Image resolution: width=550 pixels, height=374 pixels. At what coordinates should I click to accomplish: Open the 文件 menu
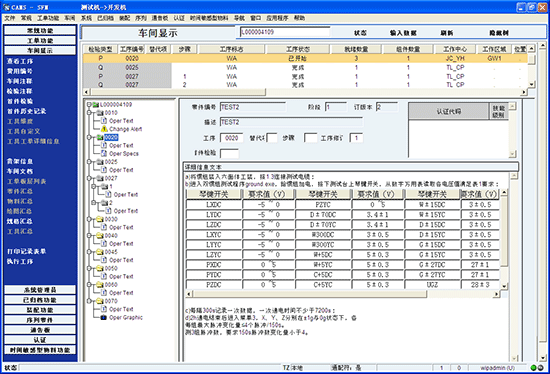(9, 18)
